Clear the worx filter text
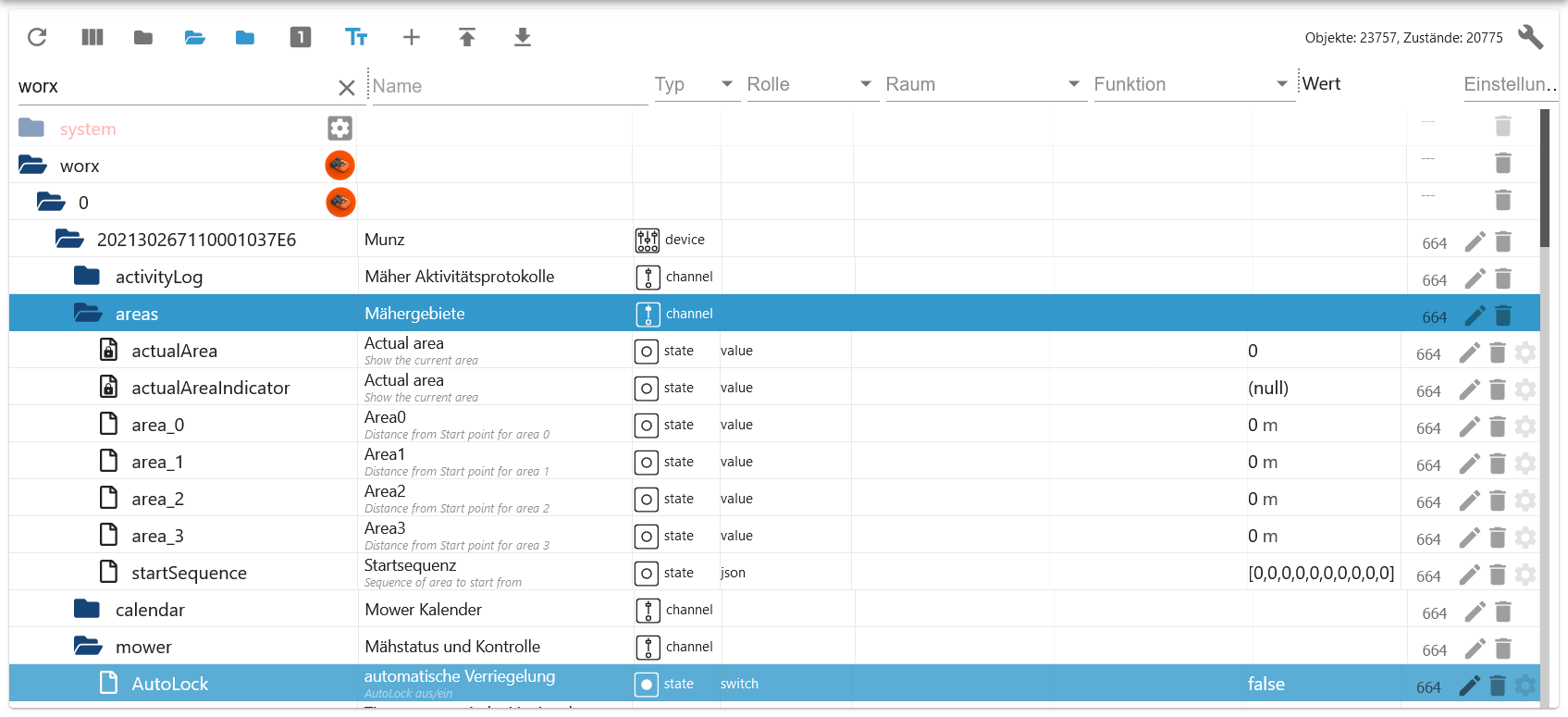 [347, 88]
